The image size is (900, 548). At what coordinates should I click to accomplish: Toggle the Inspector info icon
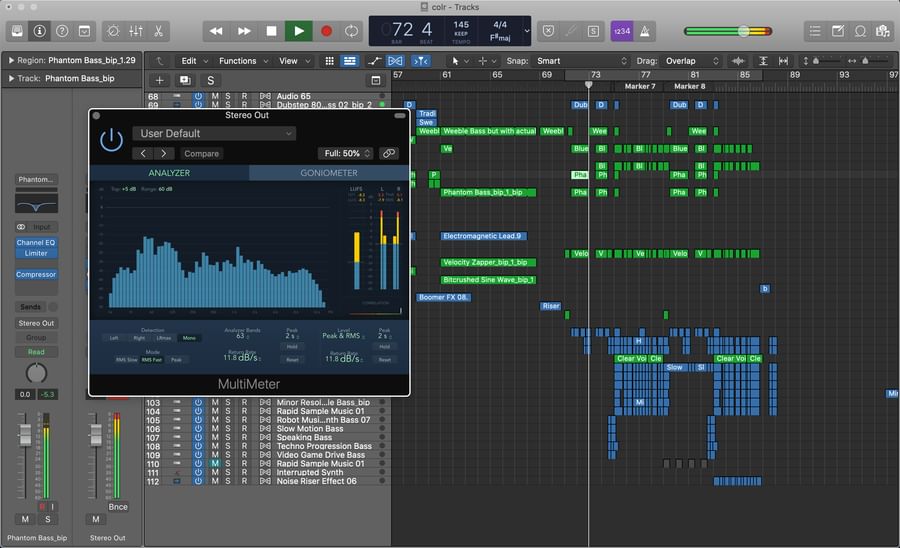(x=39, y=31)
